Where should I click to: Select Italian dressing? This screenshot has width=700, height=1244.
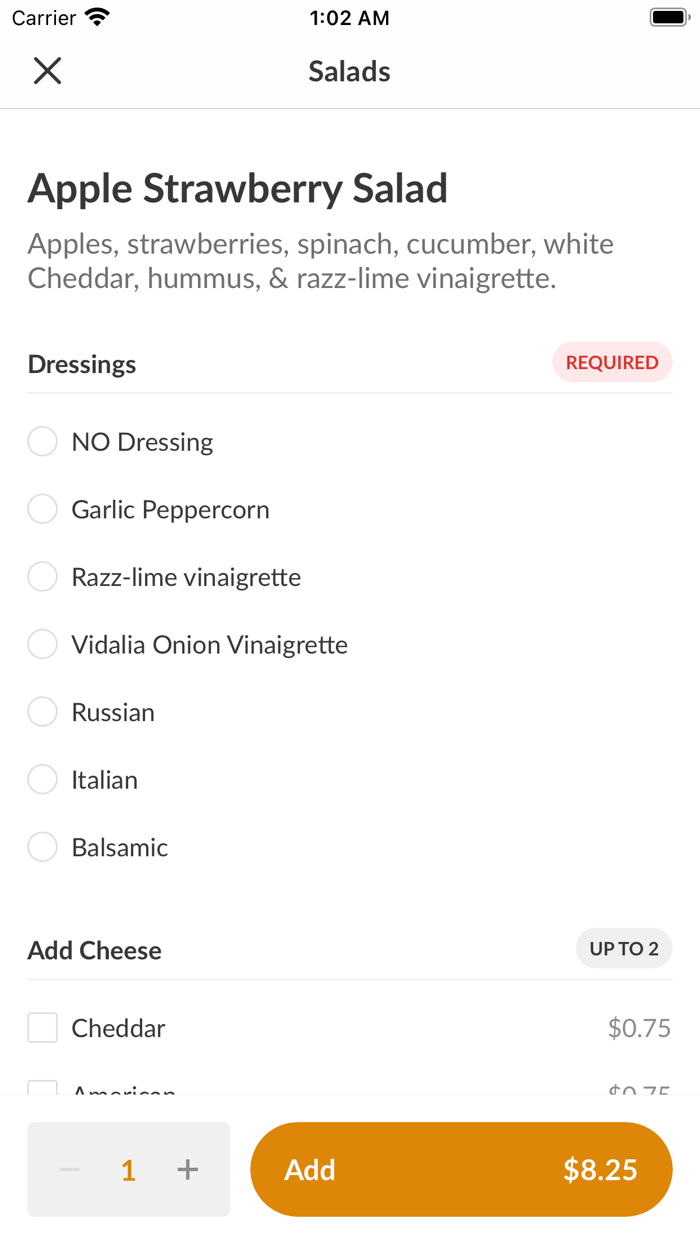(42, 780)
